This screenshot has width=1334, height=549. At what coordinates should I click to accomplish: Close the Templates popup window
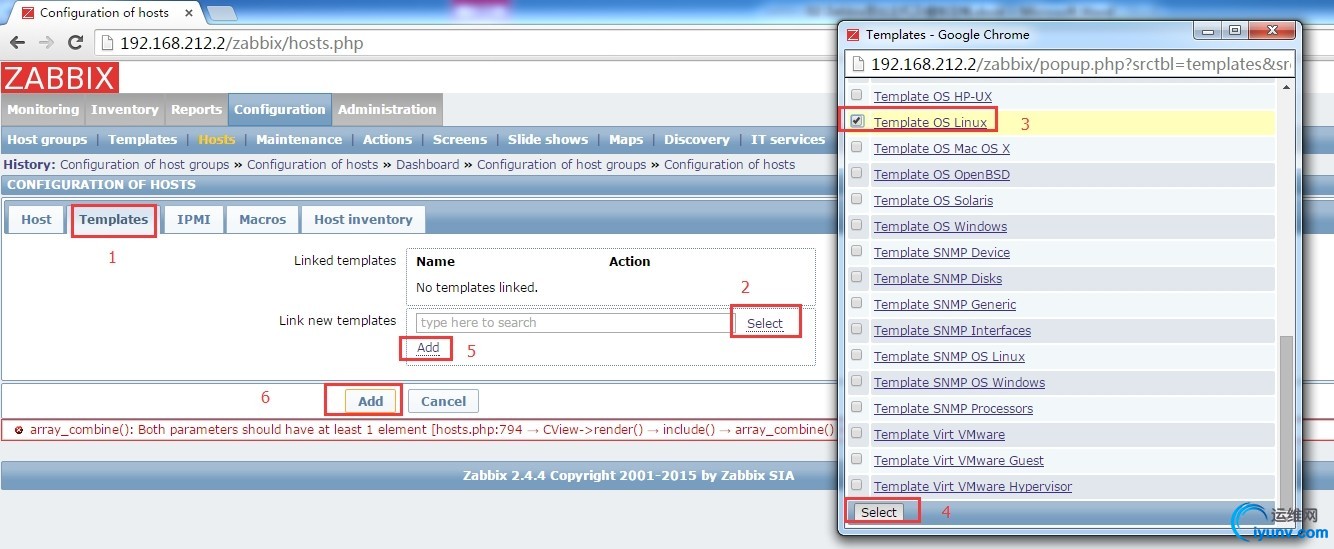pos(1272,30)
